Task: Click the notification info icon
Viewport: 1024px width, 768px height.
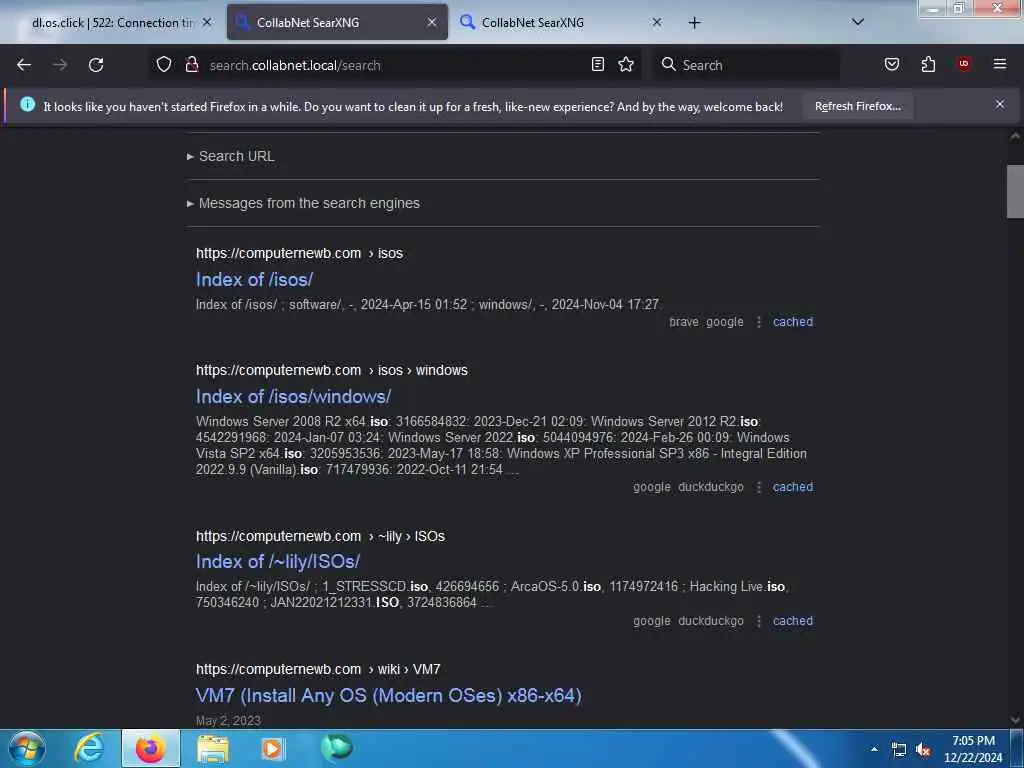Action: 27,104
